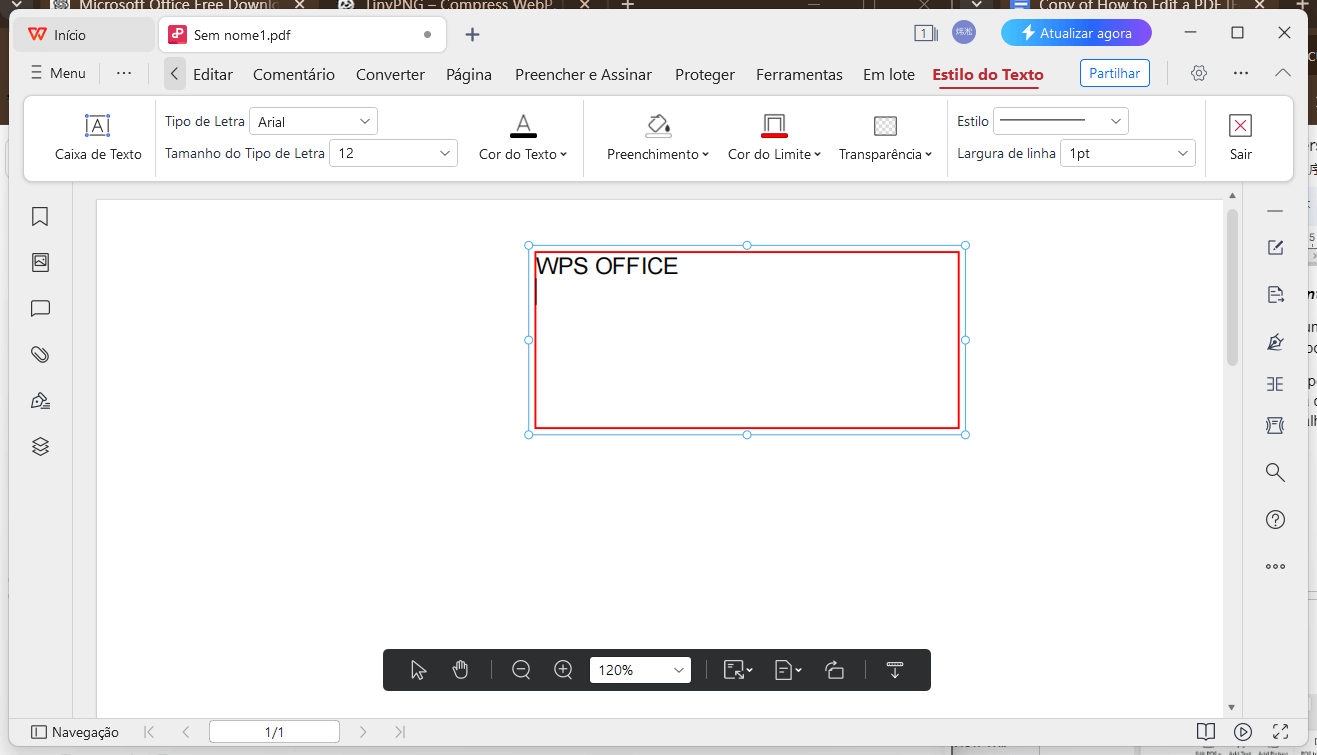Open the Largura de linha dropdown
Screen dimensions: 1317x755
point(1128,153)
